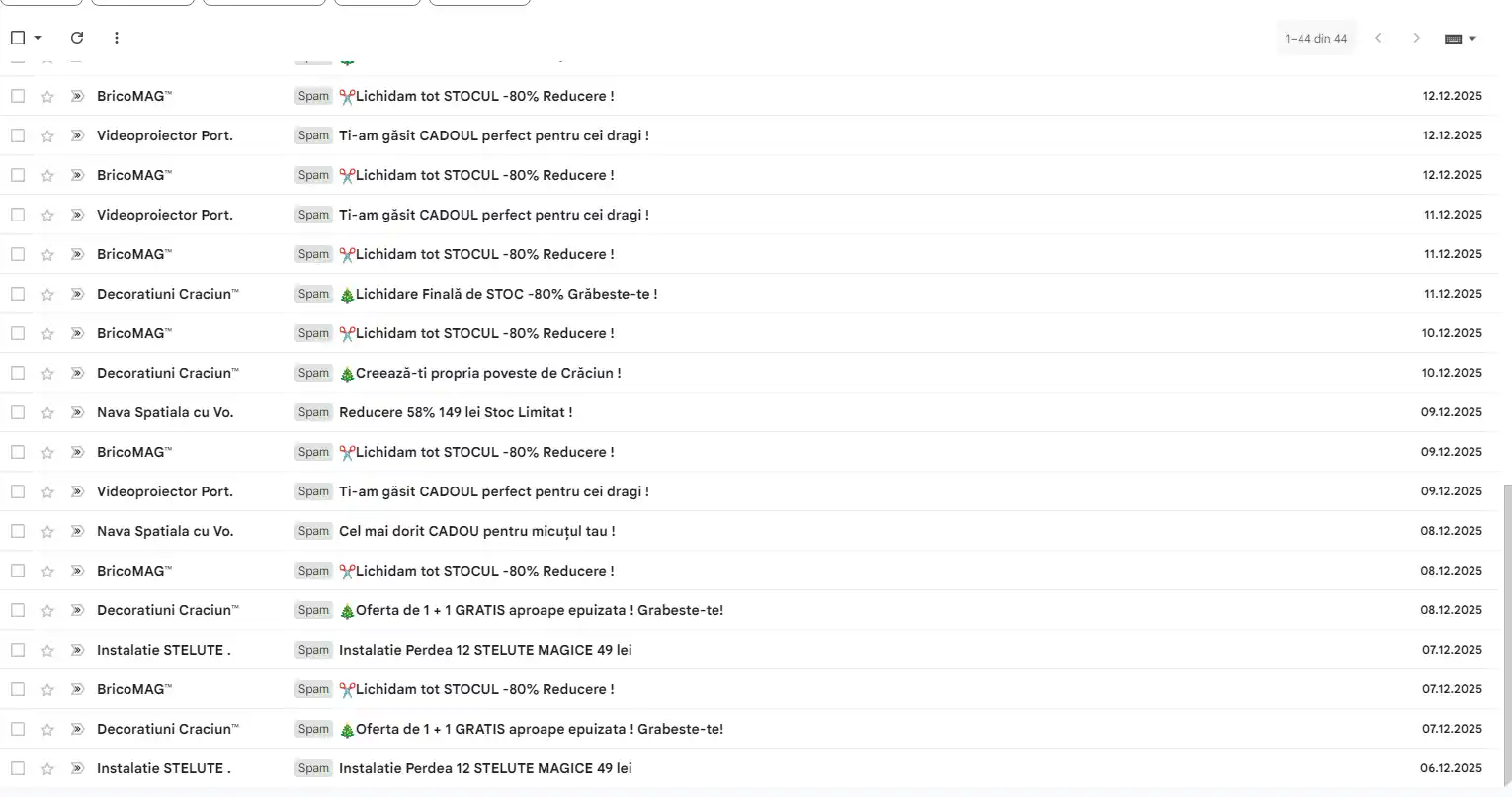Image resolution: width=1512 pixels, height=797 pixels.
Task: Click the vertical scrollbar thumb on the right
Action: [x=1506, y=633]
